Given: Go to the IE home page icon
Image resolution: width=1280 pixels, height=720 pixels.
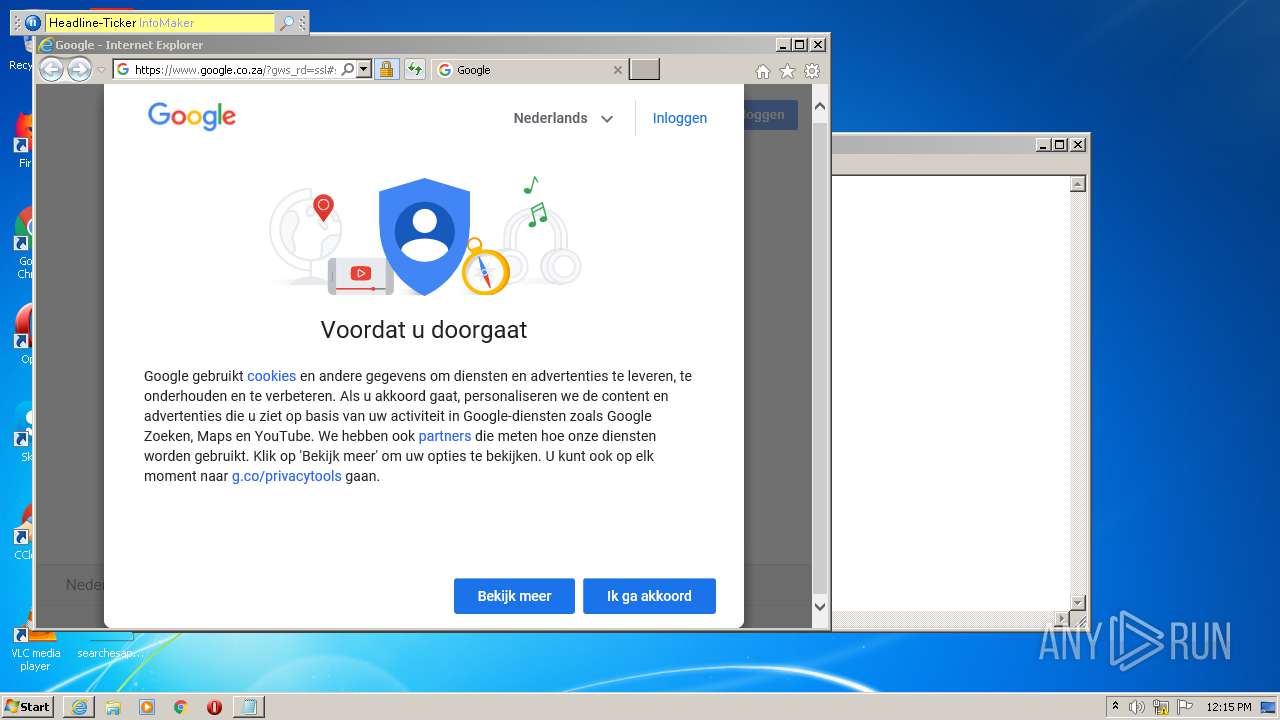Looking at the screenshot, I should tap(763, 71).
